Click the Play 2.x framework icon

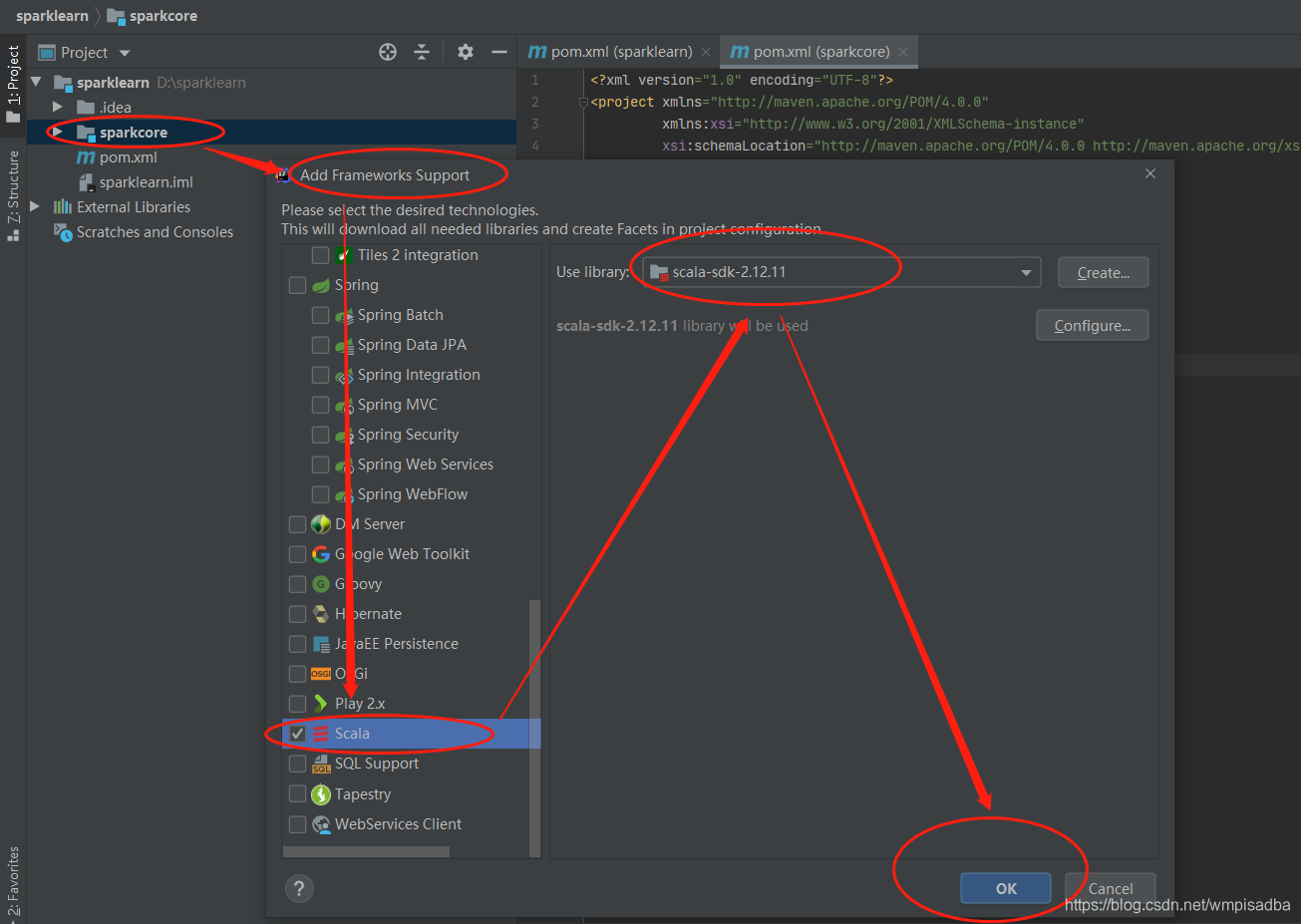coord(321,704)
